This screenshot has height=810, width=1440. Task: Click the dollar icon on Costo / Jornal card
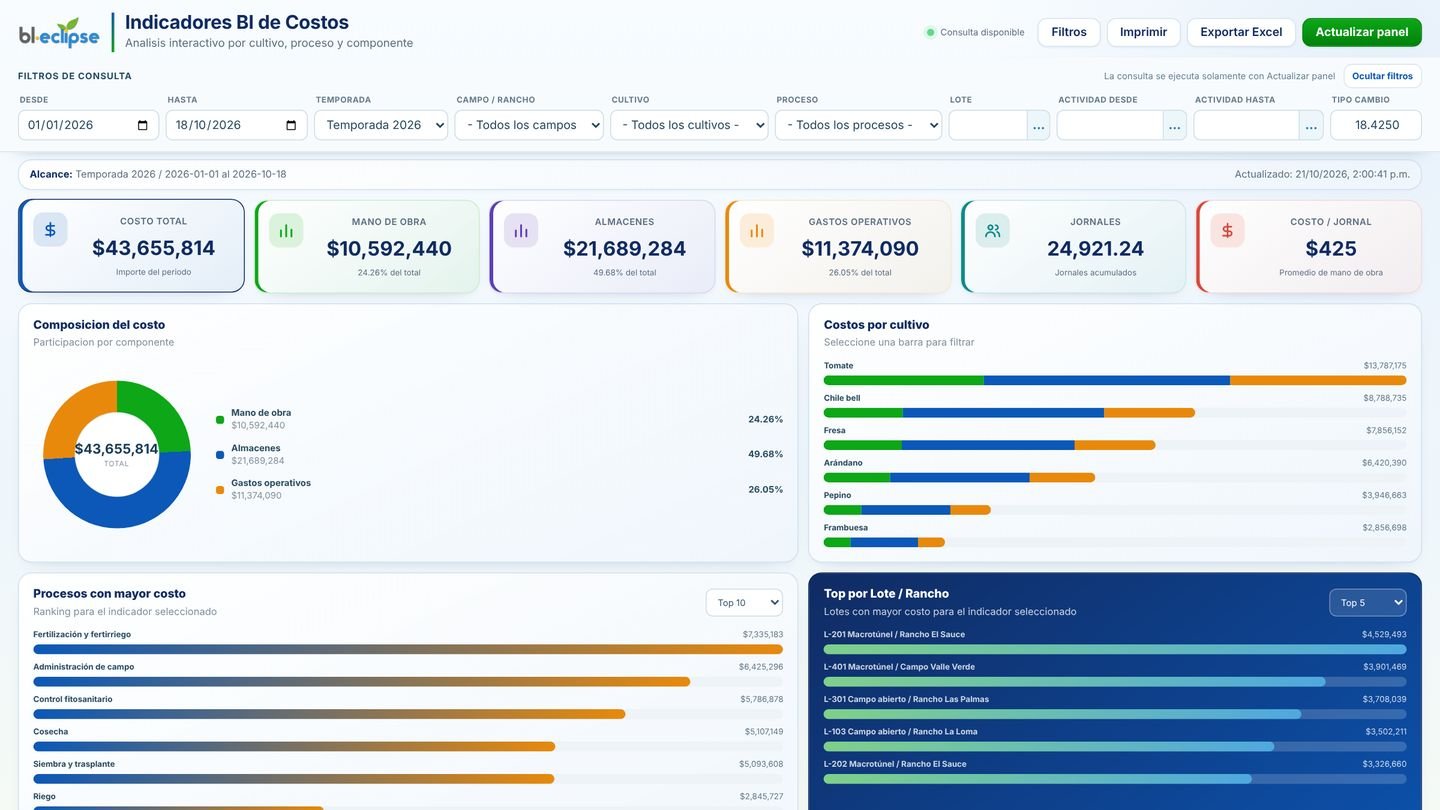[1227, 230]
